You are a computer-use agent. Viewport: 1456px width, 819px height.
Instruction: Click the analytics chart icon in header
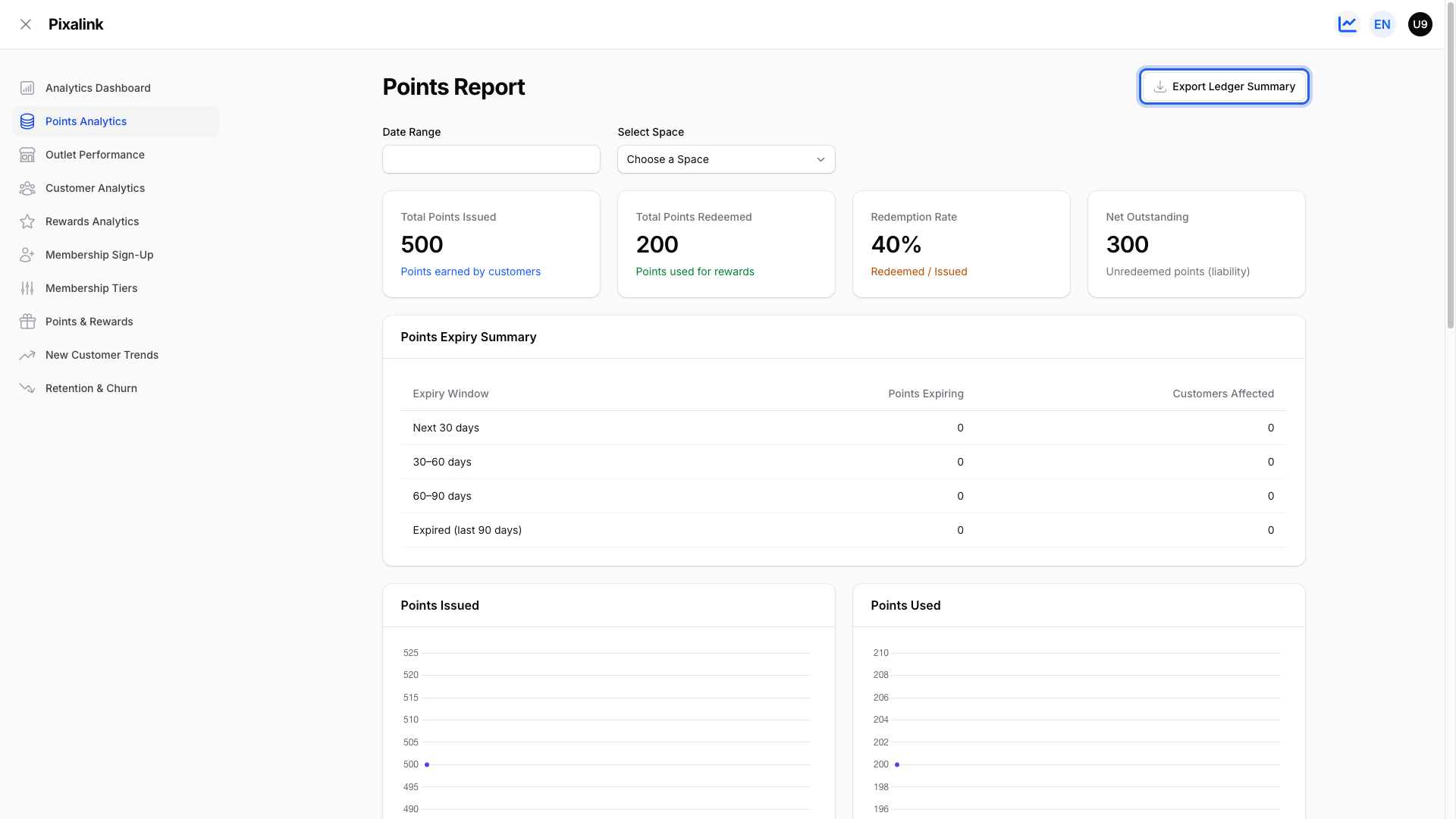(1348, 24)
